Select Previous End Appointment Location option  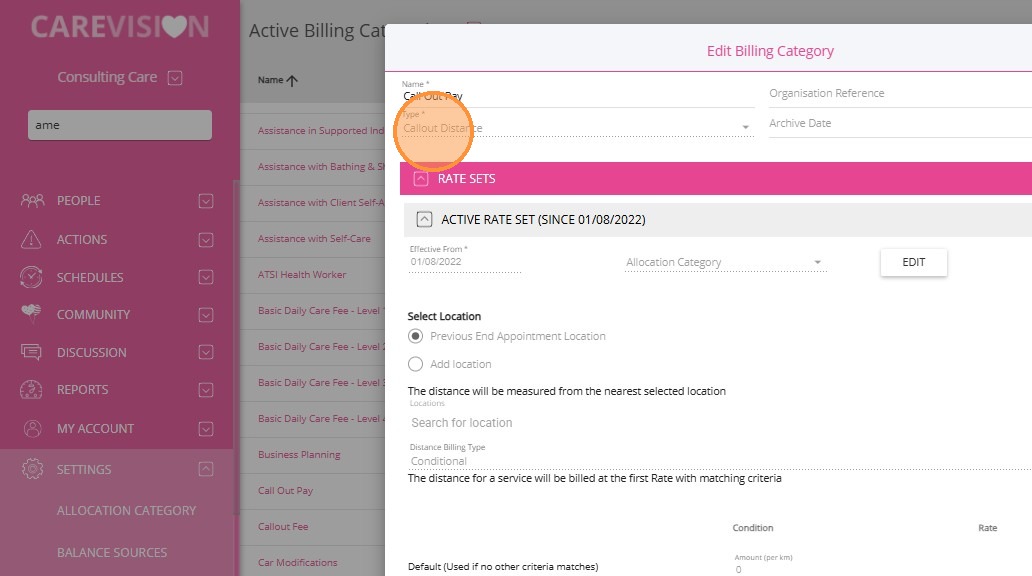pos(416,336)
